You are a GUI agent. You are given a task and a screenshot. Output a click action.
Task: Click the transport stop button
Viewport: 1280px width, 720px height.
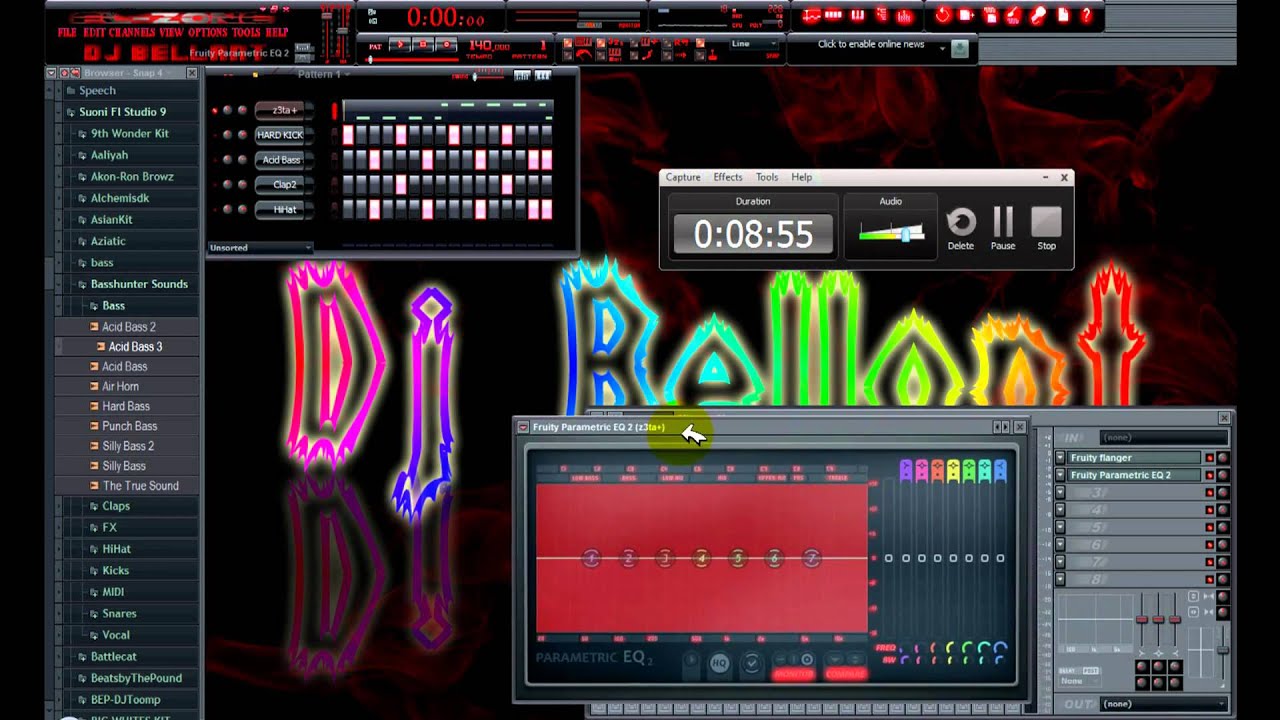(424, 45)
